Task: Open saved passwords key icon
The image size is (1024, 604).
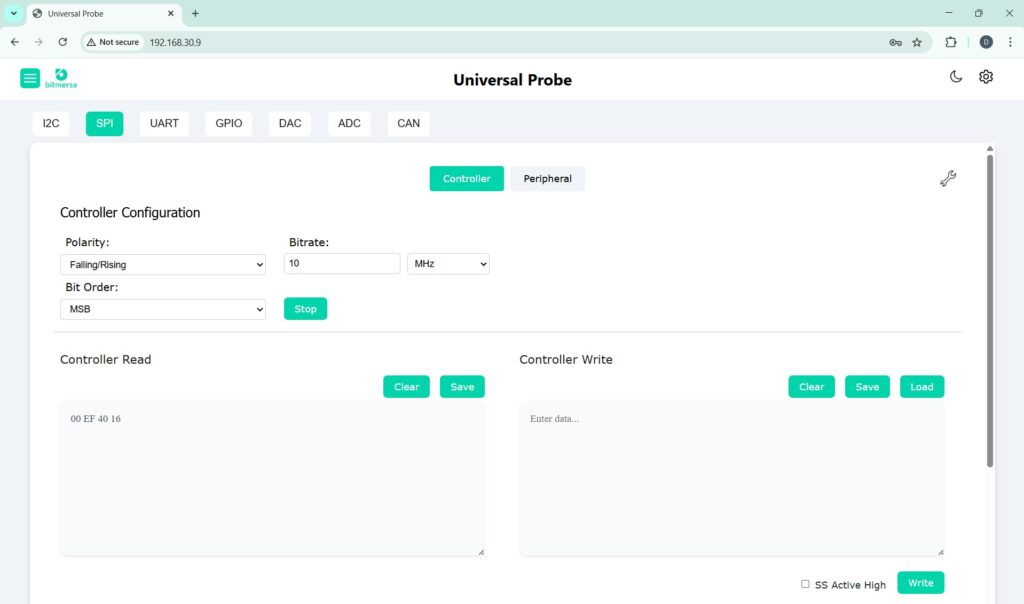Action: point(895,42)
